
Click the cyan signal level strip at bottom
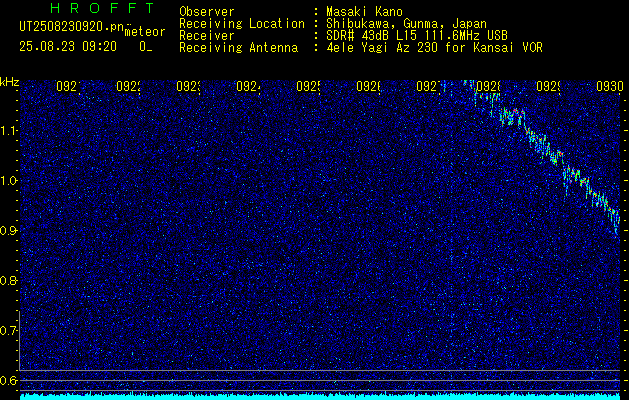click(321, 397)
